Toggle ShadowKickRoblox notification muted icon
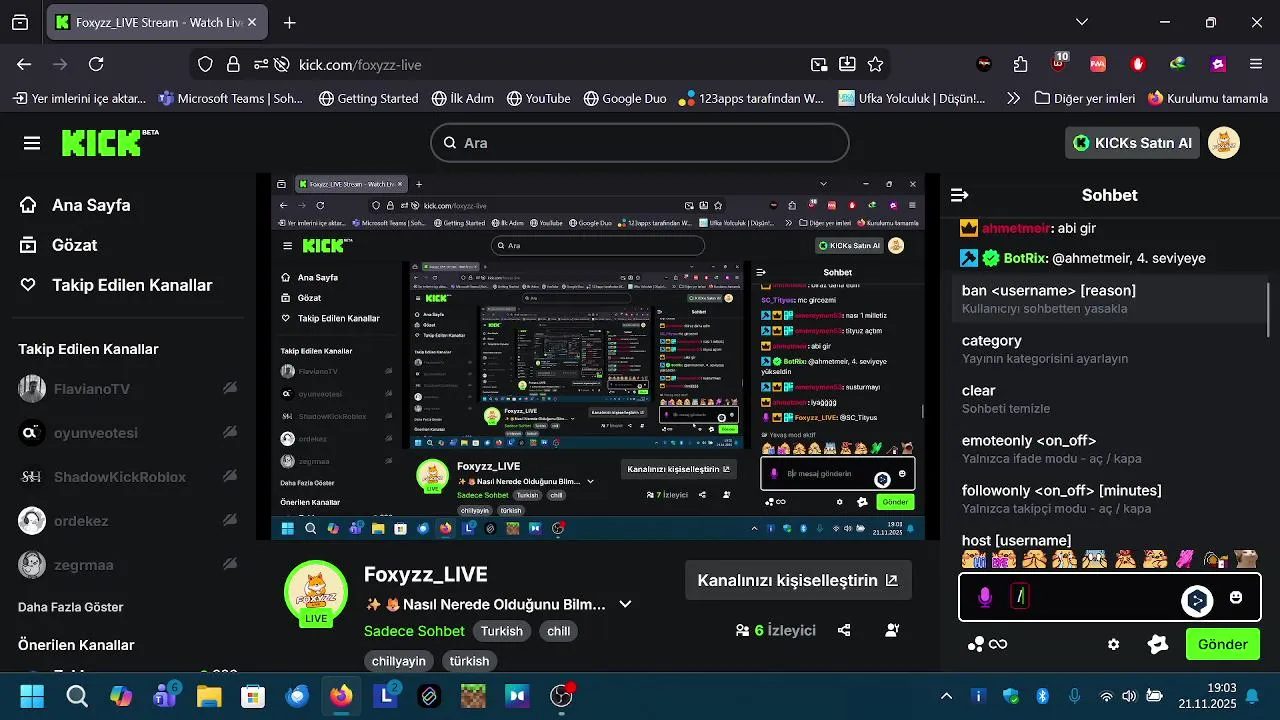 point(230,476)
